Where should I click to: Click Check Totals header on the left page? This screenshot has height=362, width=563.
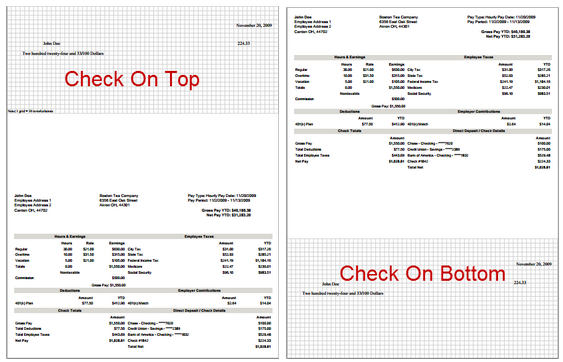pyautogui.click(x=70, y=310)
